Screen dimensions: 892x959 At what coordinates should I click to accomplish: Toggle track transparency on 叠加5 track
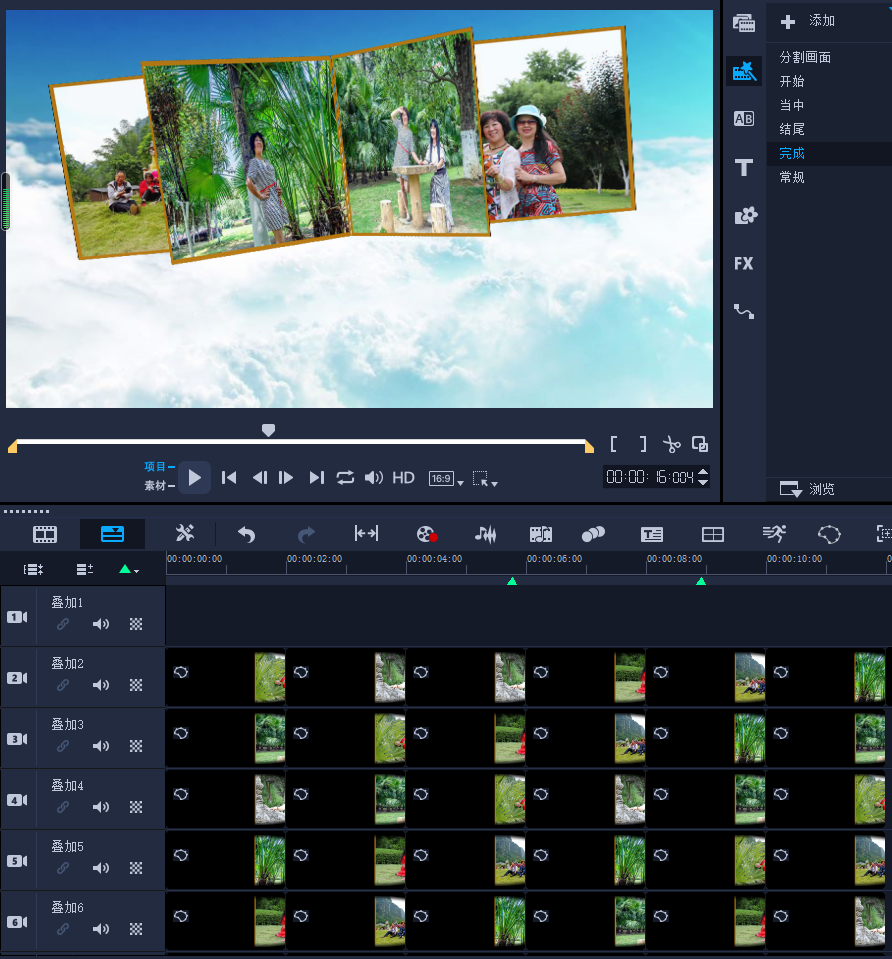tap(137, 868)
